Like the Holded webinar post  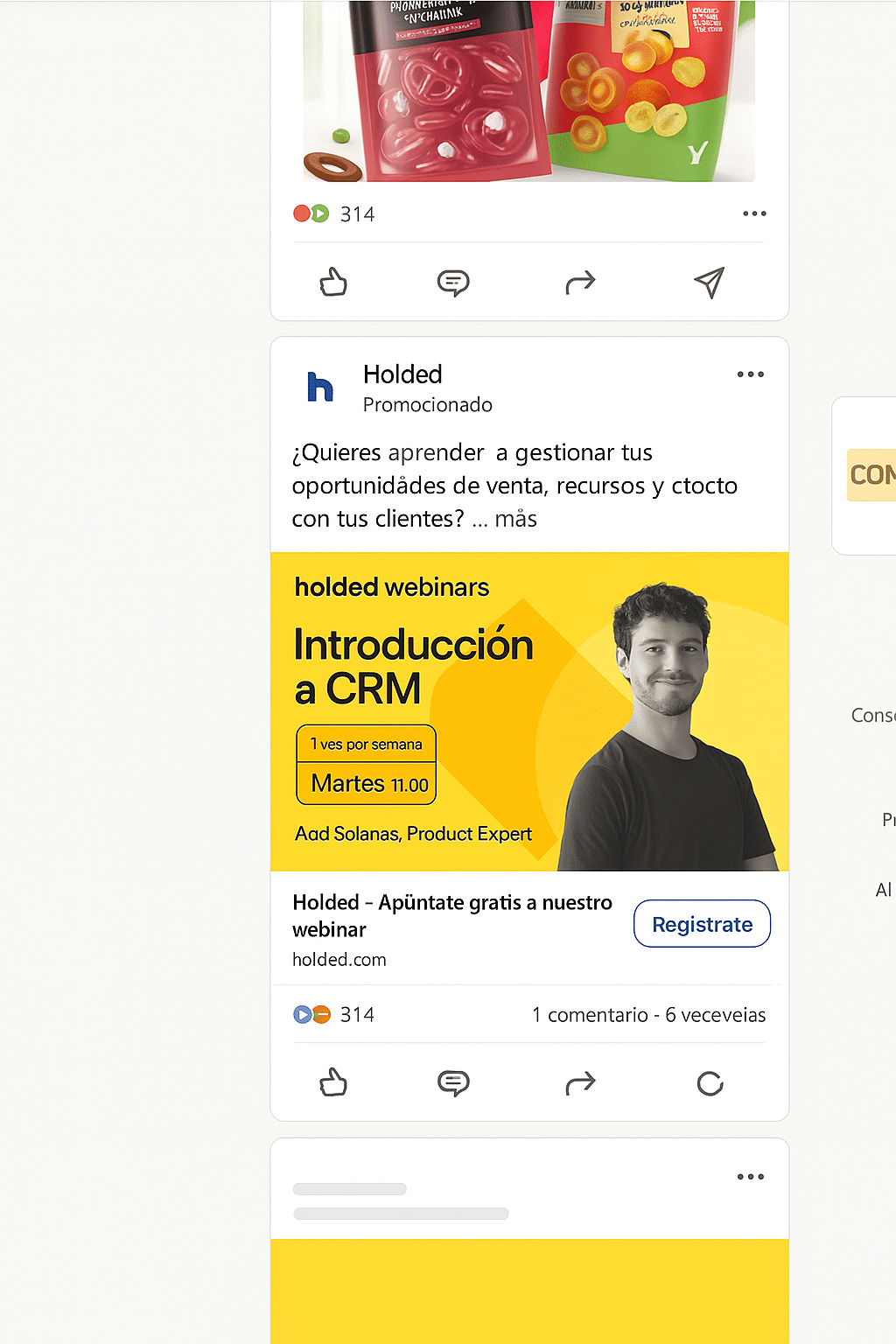click(x=333, y=1083)
